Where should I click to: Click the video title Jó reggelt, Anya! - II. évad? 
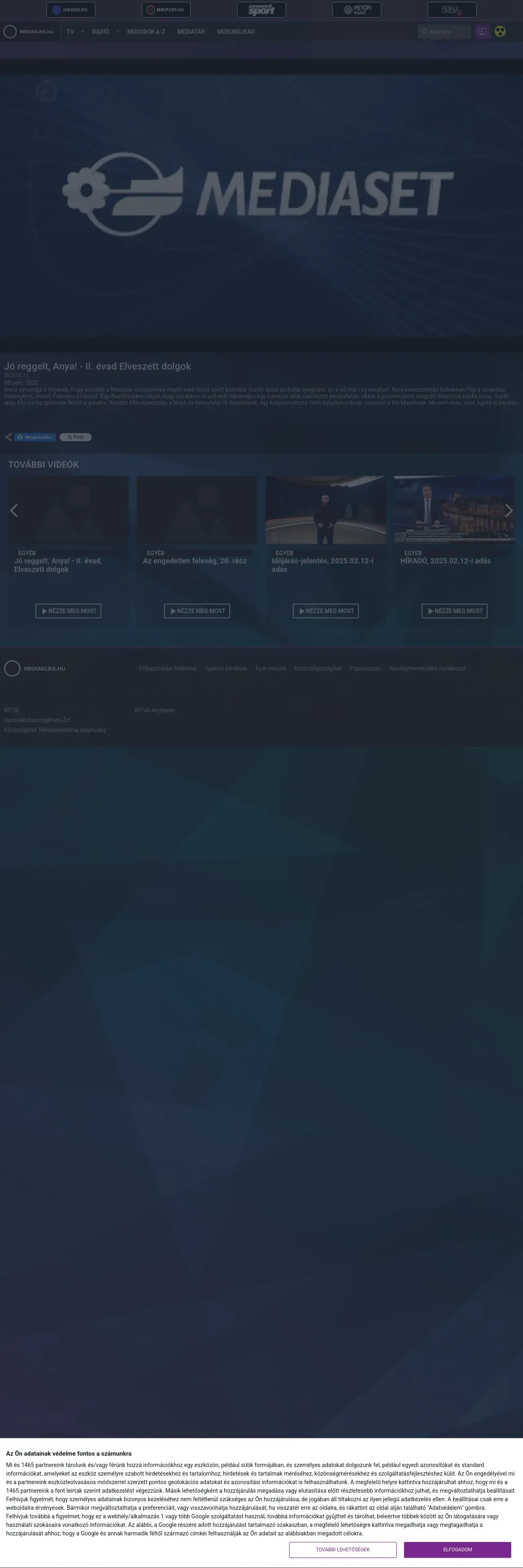point(97,366)
